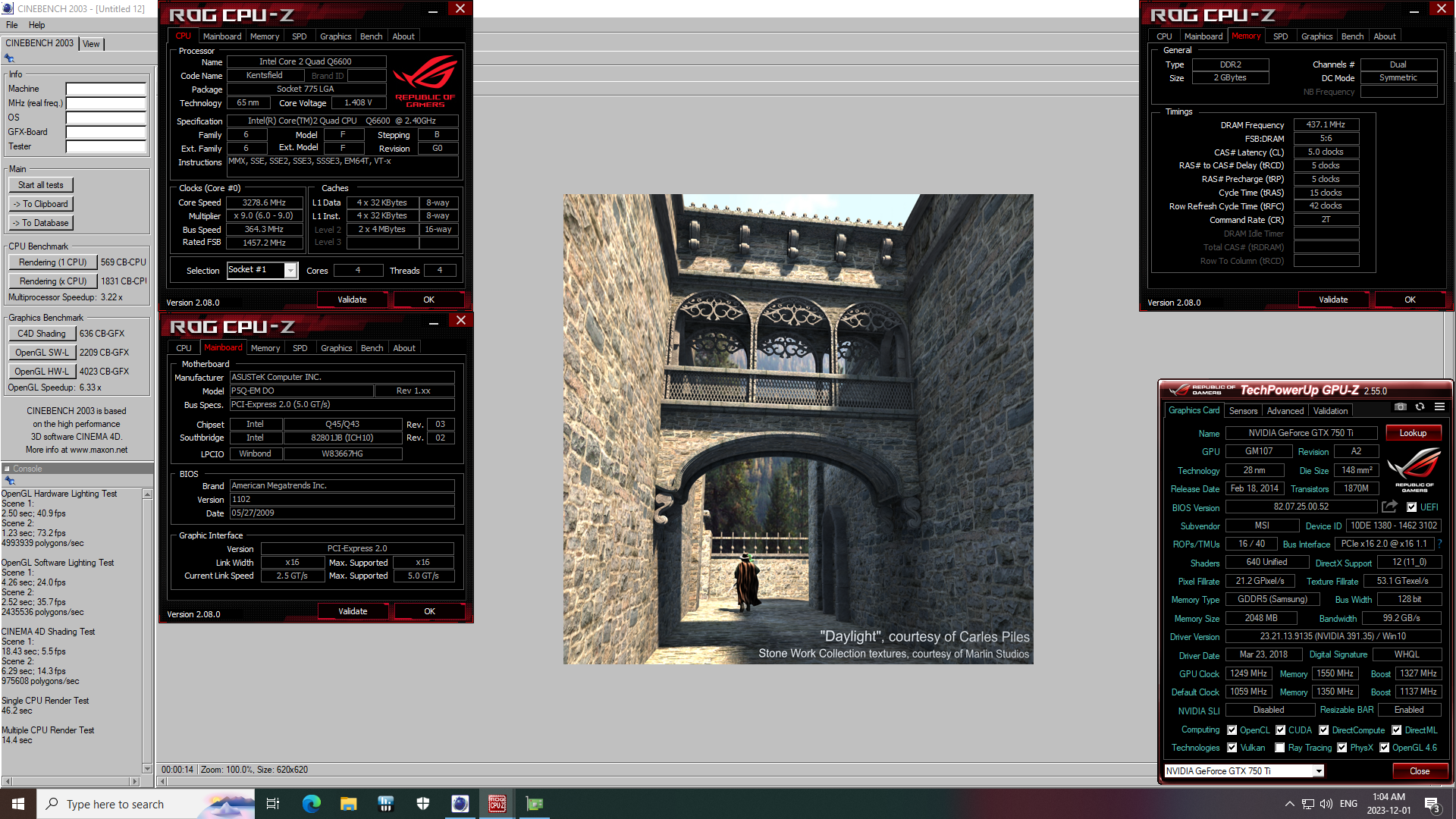Viewport: 1456px width, 819px height.
Task: Run the OpenGL SW-L benchmark
Action: 42,353
